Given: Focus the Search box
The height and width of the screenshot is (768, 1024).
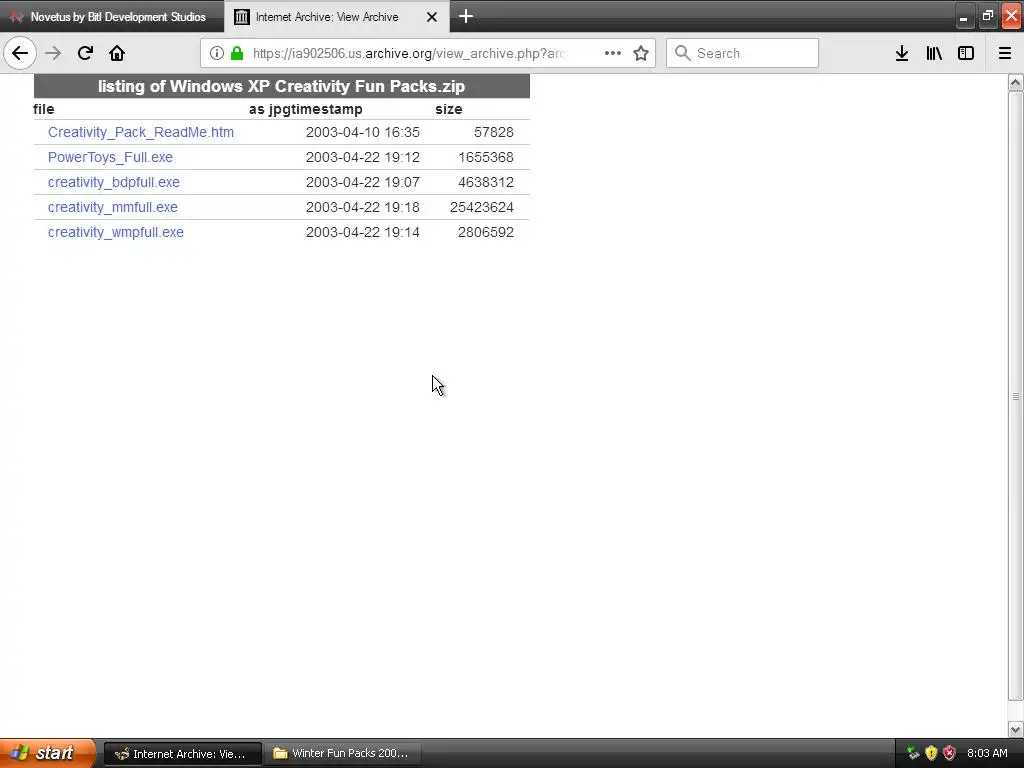Looking at the screenshot, I should coord(743,53).
